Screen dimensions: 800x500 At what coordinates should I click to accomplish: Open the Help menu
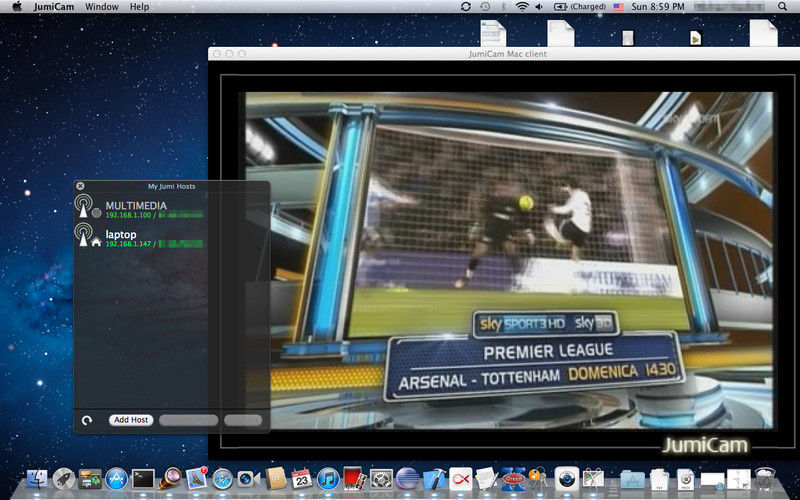point(139,7)
